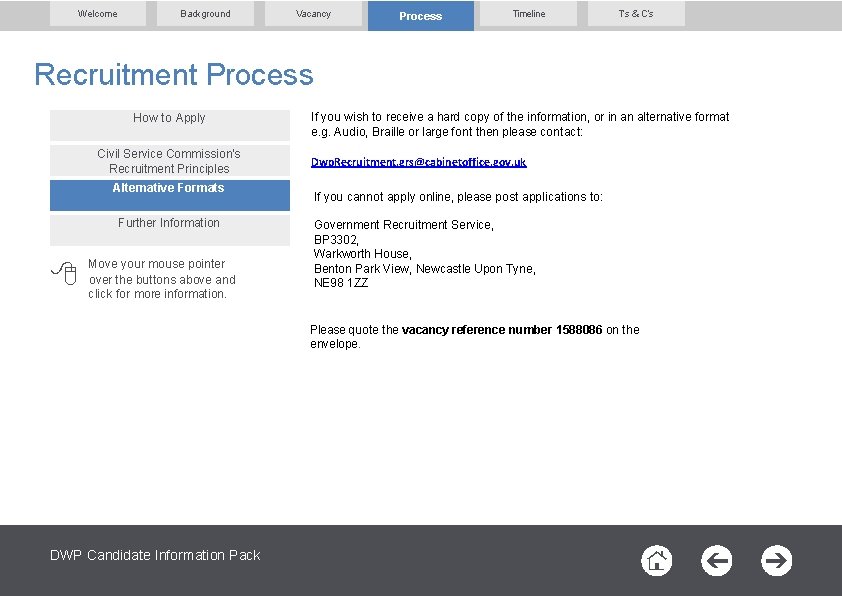
Task: Select the Government Recruitment Service address line
Action: (x=404, y=224)
